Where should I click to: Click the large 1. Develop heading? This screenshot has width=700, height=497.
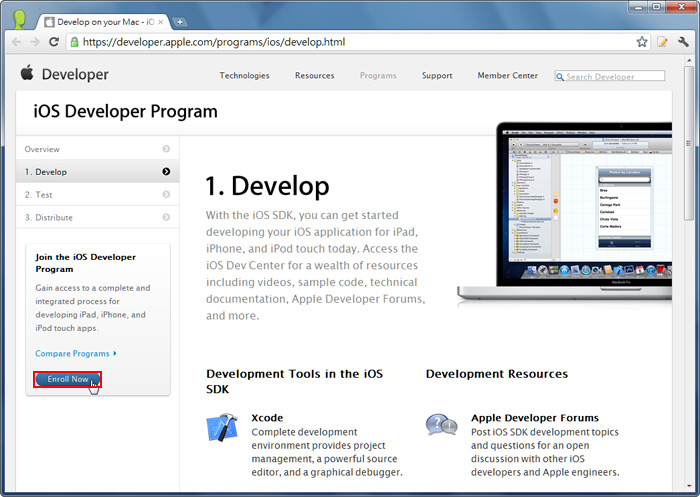267,186
